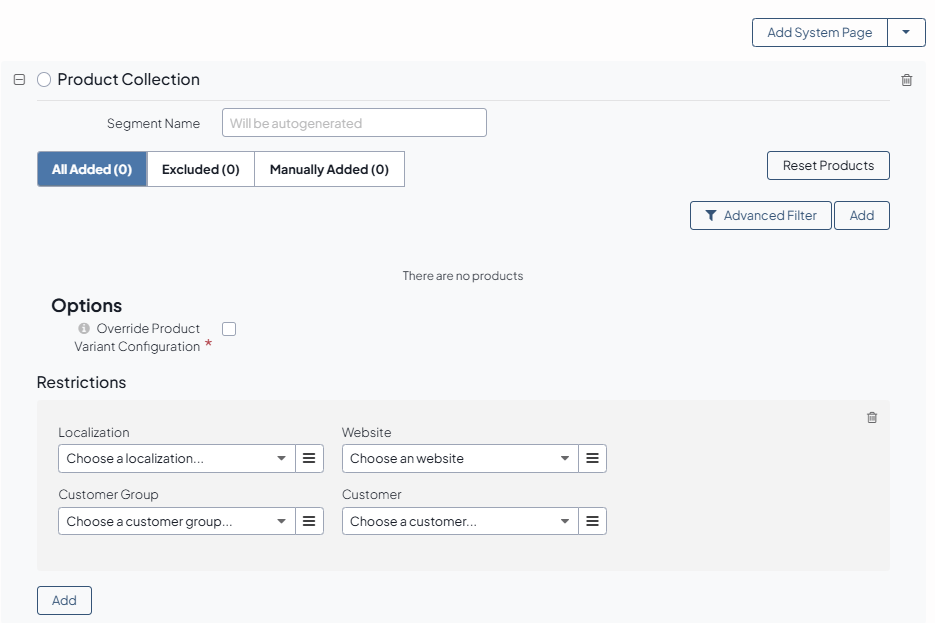Expand the Choose a customer group dropdown

pos(177,521)
